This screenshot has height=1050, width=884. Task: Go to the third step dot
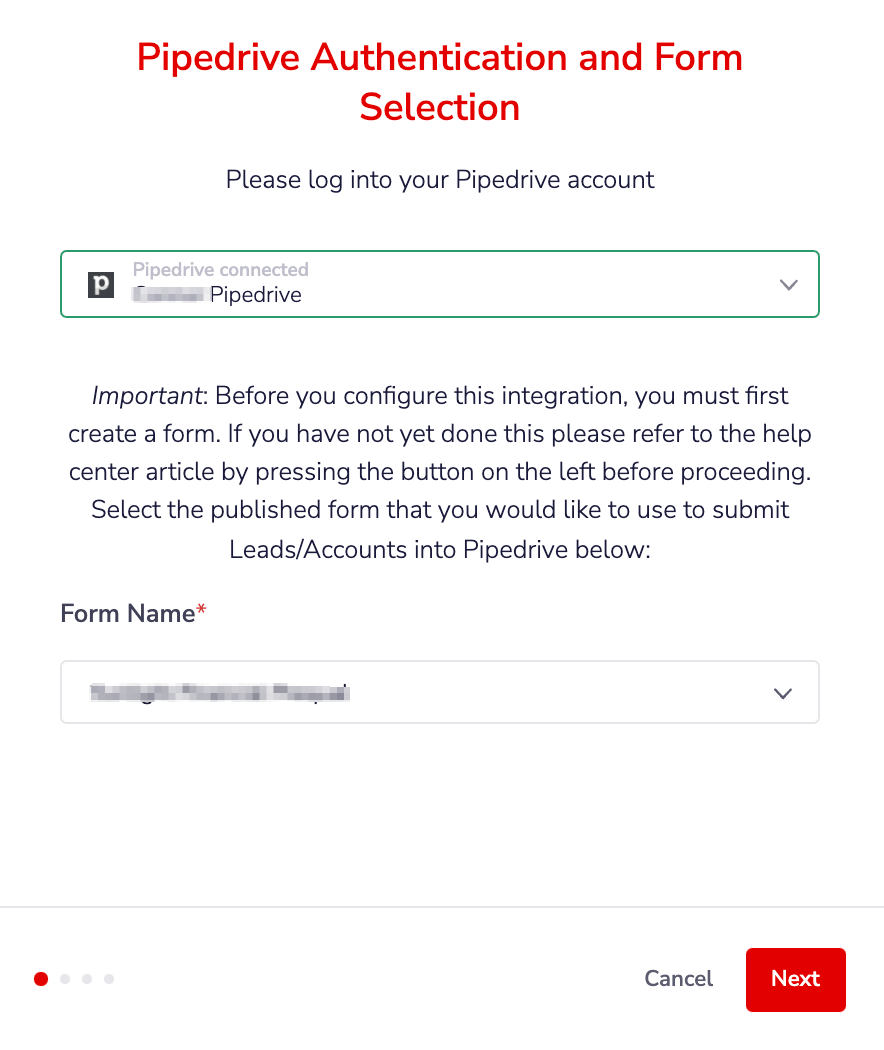tap(87, 979)
